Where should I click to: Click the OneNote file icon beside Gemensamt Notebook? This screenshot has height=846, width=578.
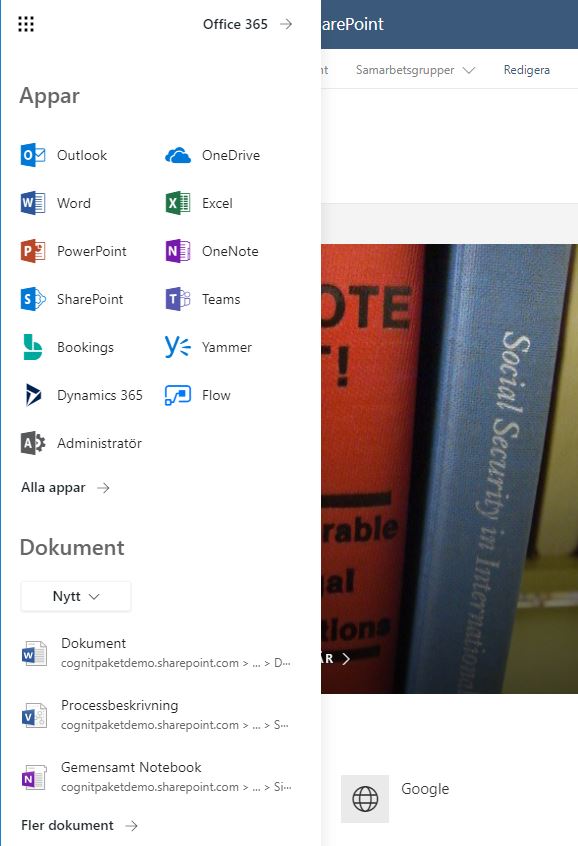coord(33,777)
